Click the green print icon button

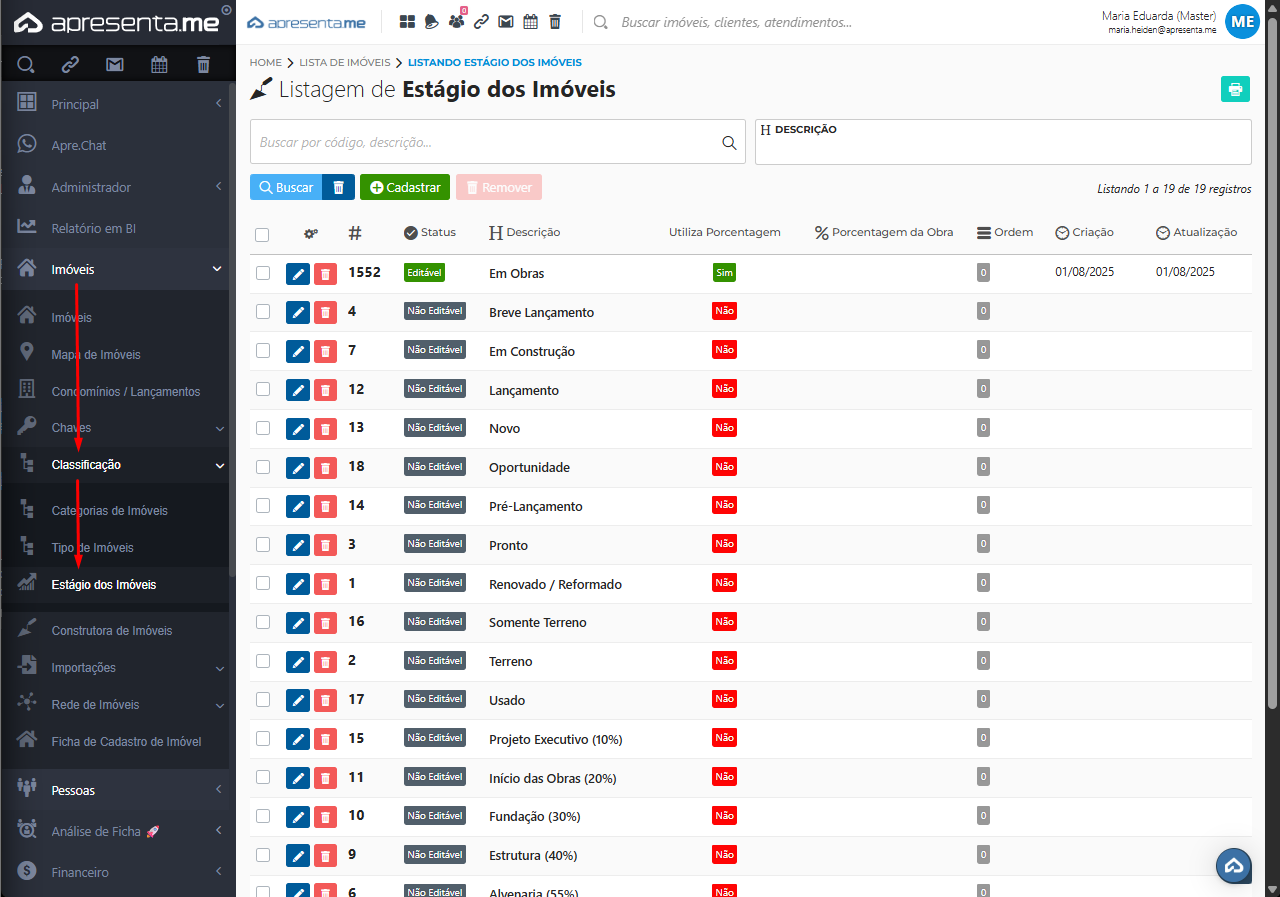pos(1235,89)
